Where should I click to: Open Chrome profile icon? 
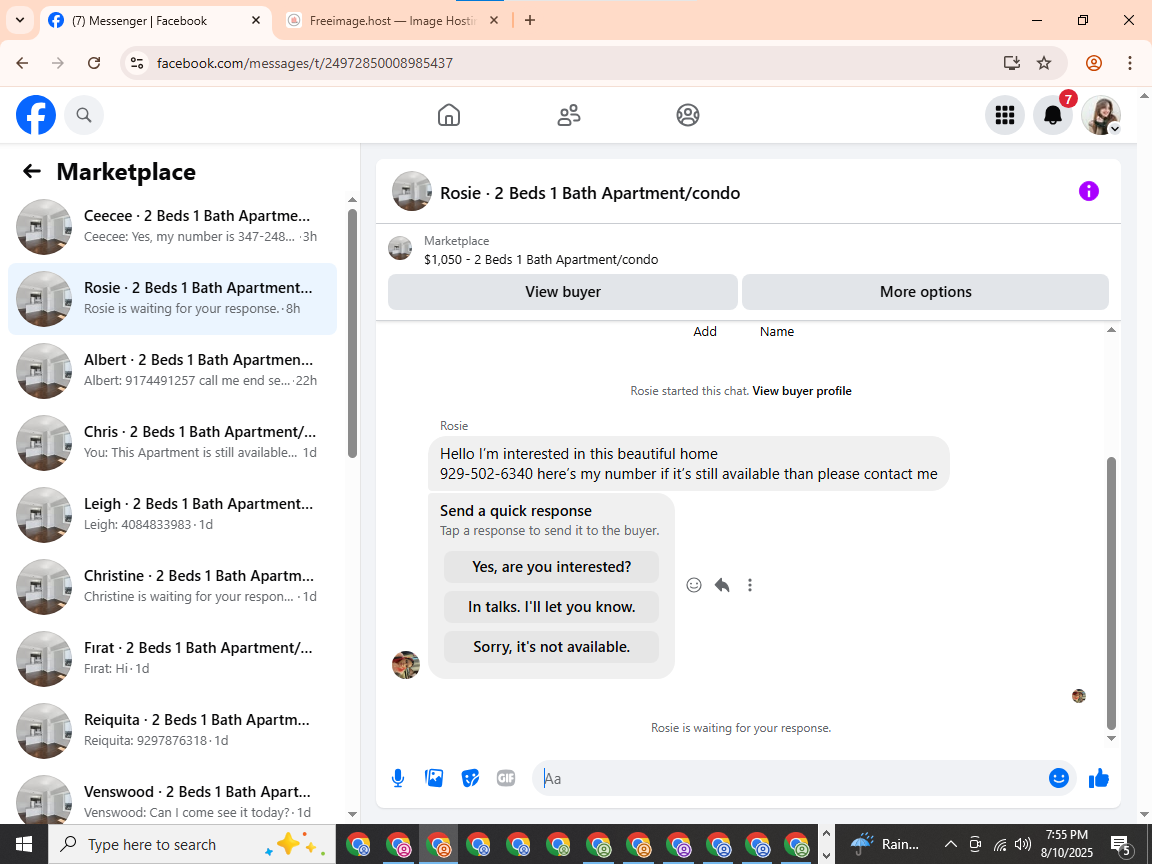coord(1094,63)
